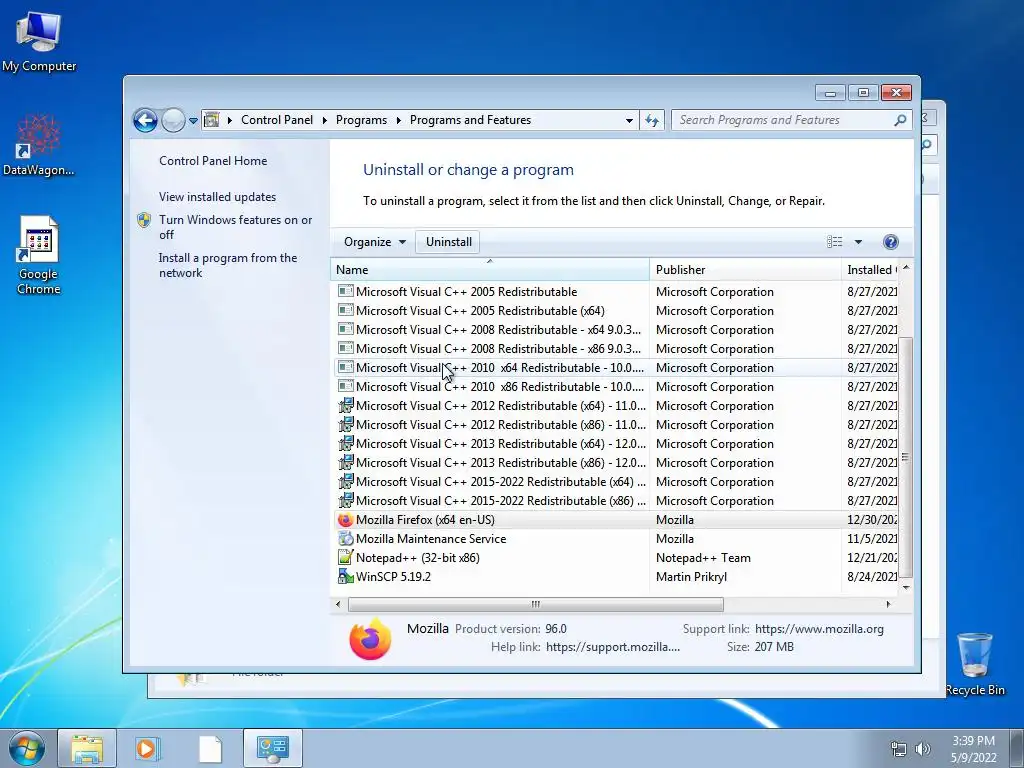
Task: Click the vertical scrollbar up arrow
Action: (906, 268)
